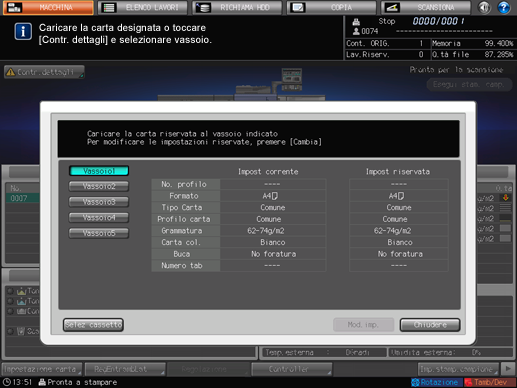Click the printer icon beside Stop

point(356,22)
